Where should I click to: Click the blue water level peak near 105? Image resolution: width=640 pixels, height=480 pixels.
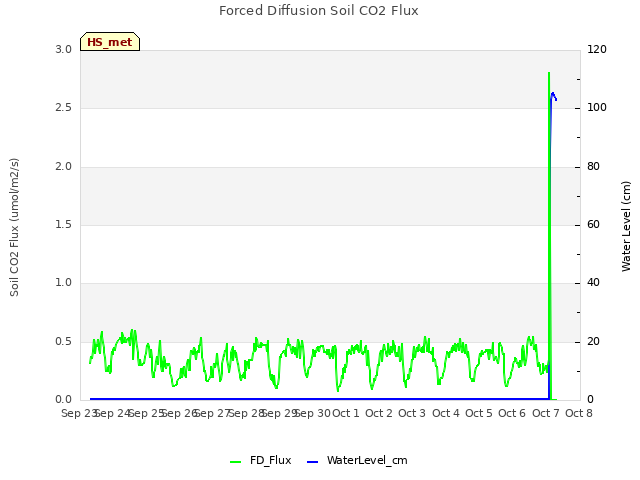pyautogui.click(x=553, y=94)
